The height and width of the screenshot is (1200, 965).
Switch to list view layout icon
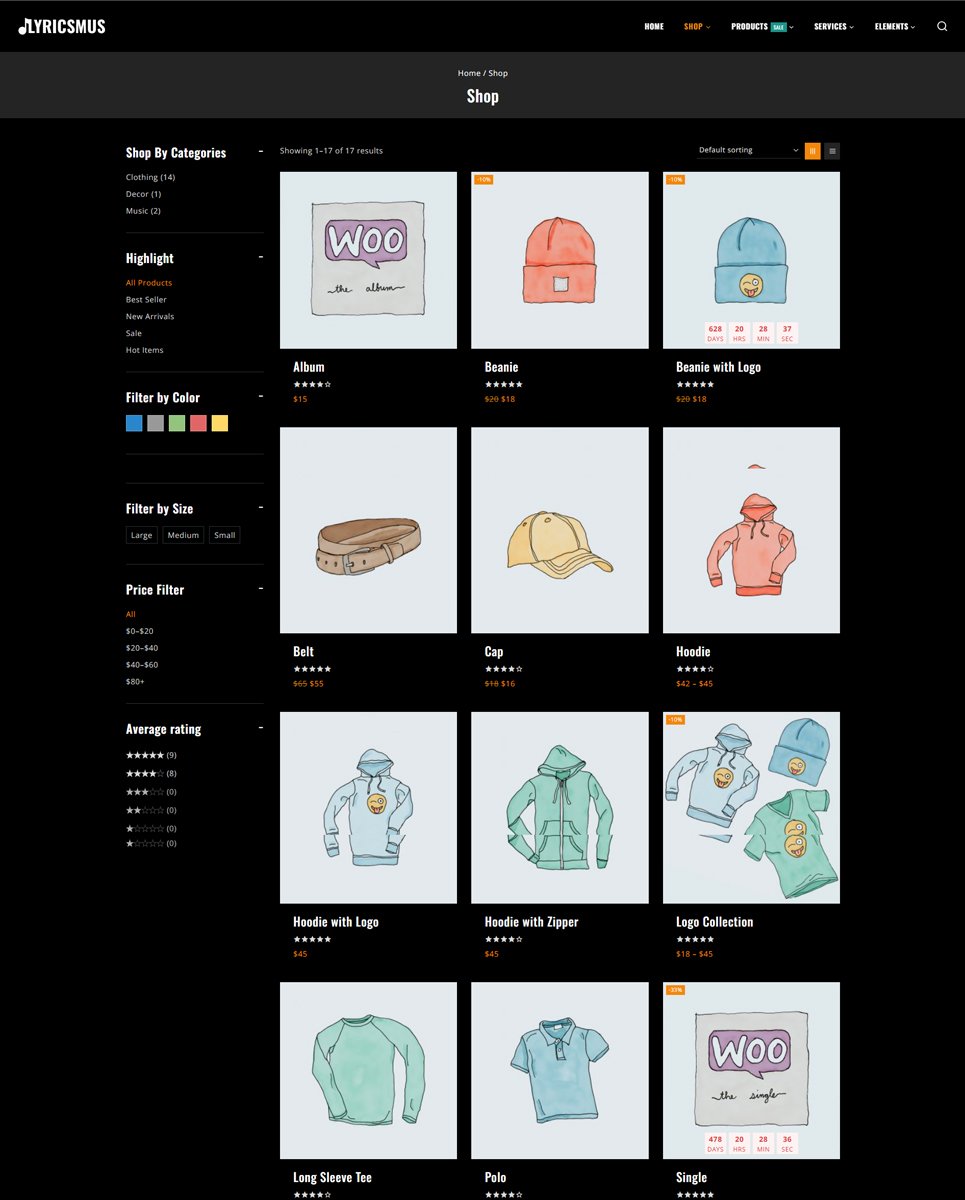[x=833, y=151]
